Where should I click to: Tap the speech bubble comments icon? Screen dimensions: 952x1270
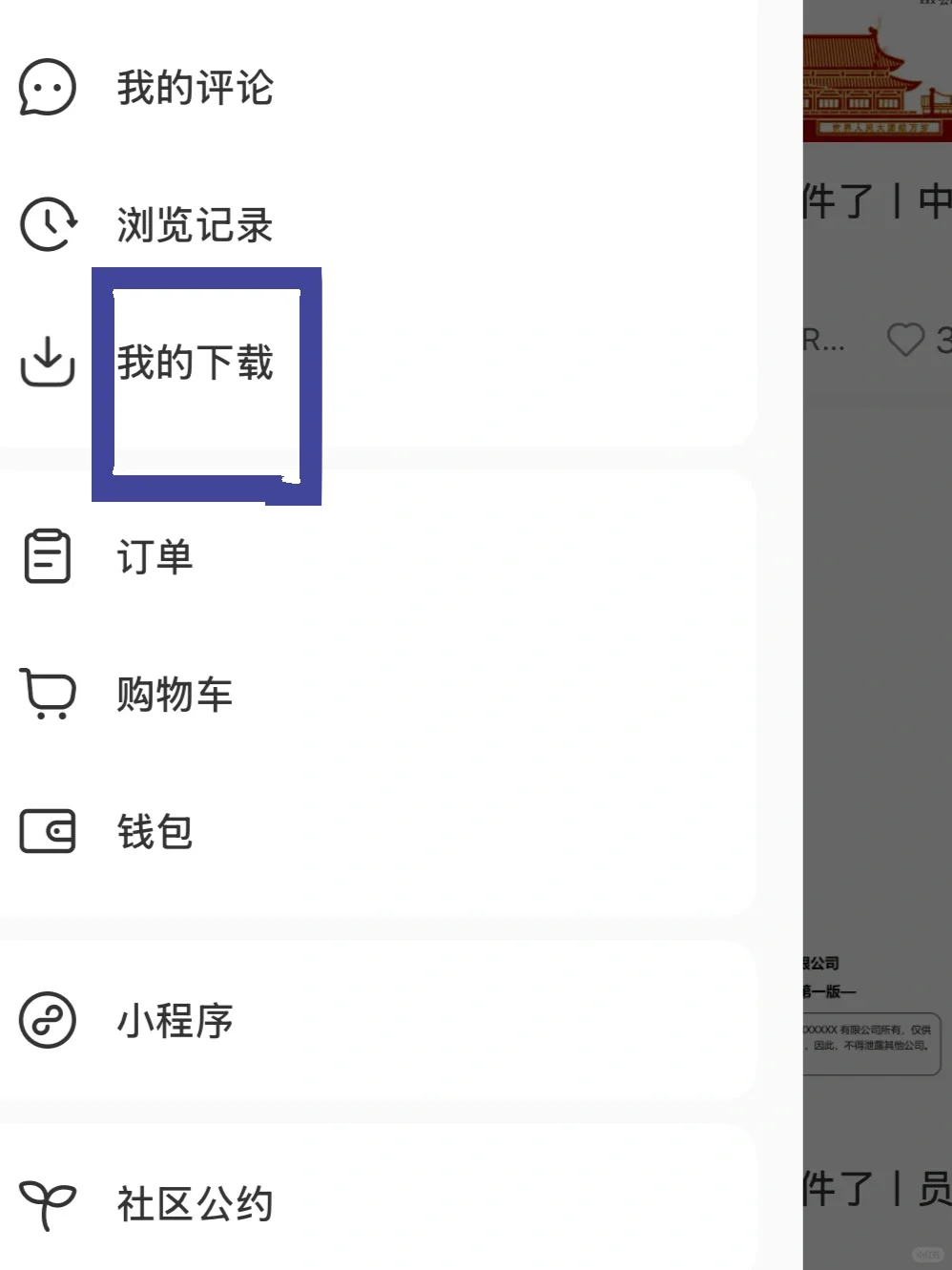pos(47,88)
